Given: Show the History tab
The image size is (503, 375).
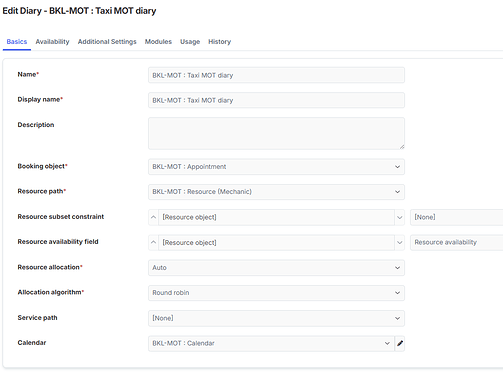Looking at the screenshot, I should pos(219,42).
